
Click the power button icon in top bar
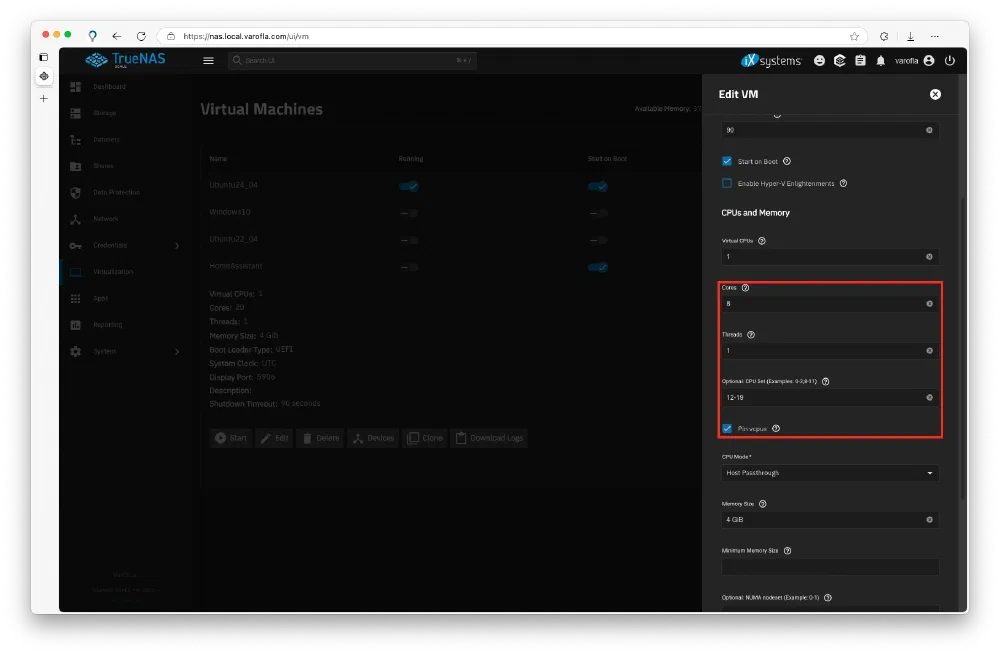click(949, 61)
